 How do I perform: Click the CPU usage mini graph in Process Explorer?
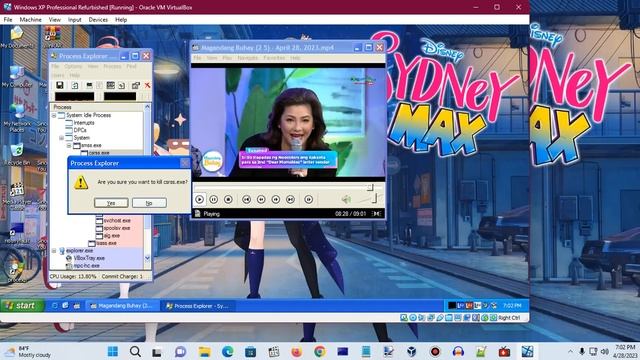tap(75, 96)
